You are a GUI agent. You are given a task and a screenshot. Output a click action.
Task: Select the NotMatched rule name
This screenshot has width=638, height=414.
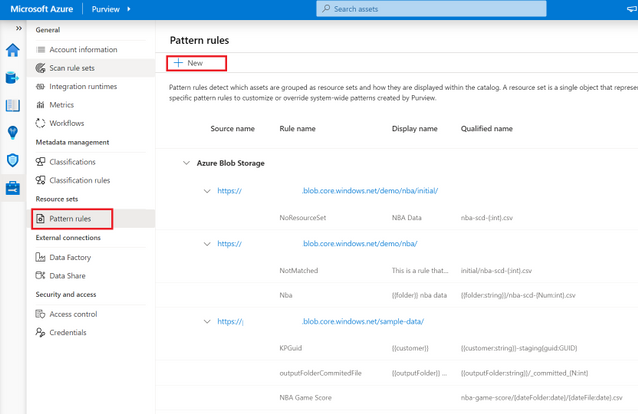299,270
